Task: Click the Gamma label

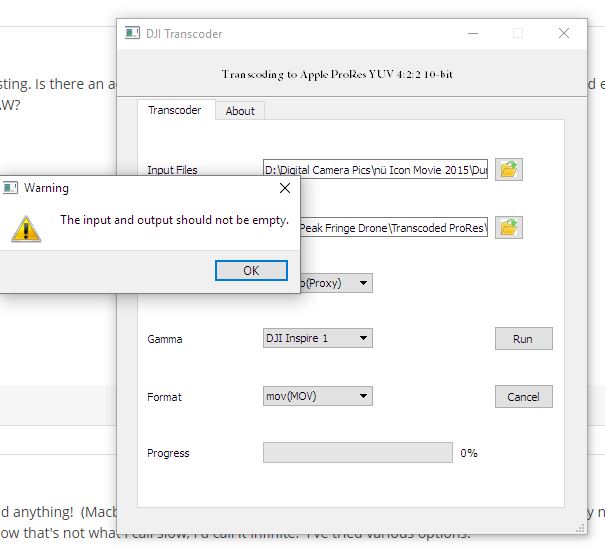Action: point(165,339)
